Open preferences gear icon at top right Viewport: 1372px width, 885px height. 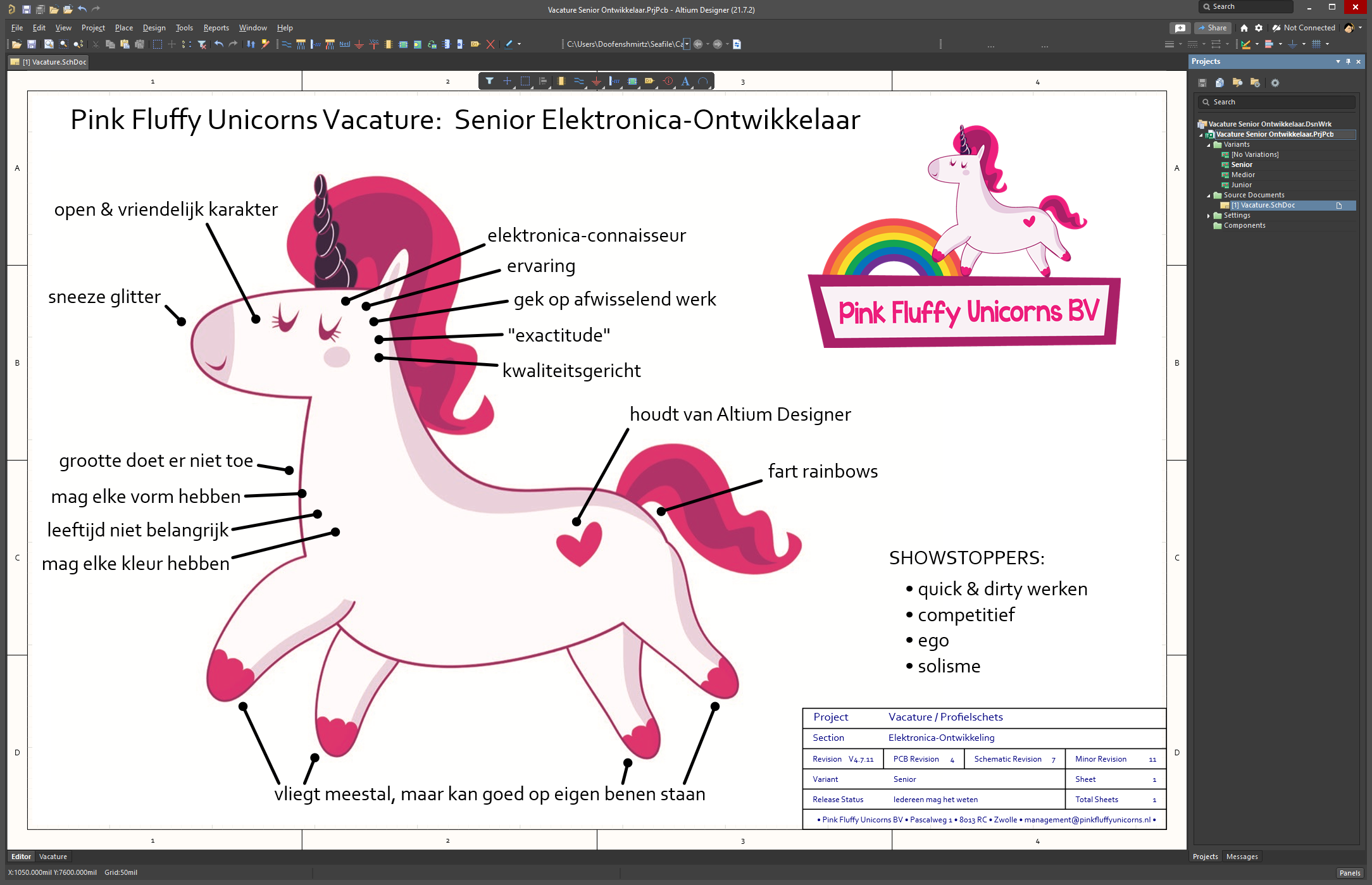click(x=1259, y=28)
